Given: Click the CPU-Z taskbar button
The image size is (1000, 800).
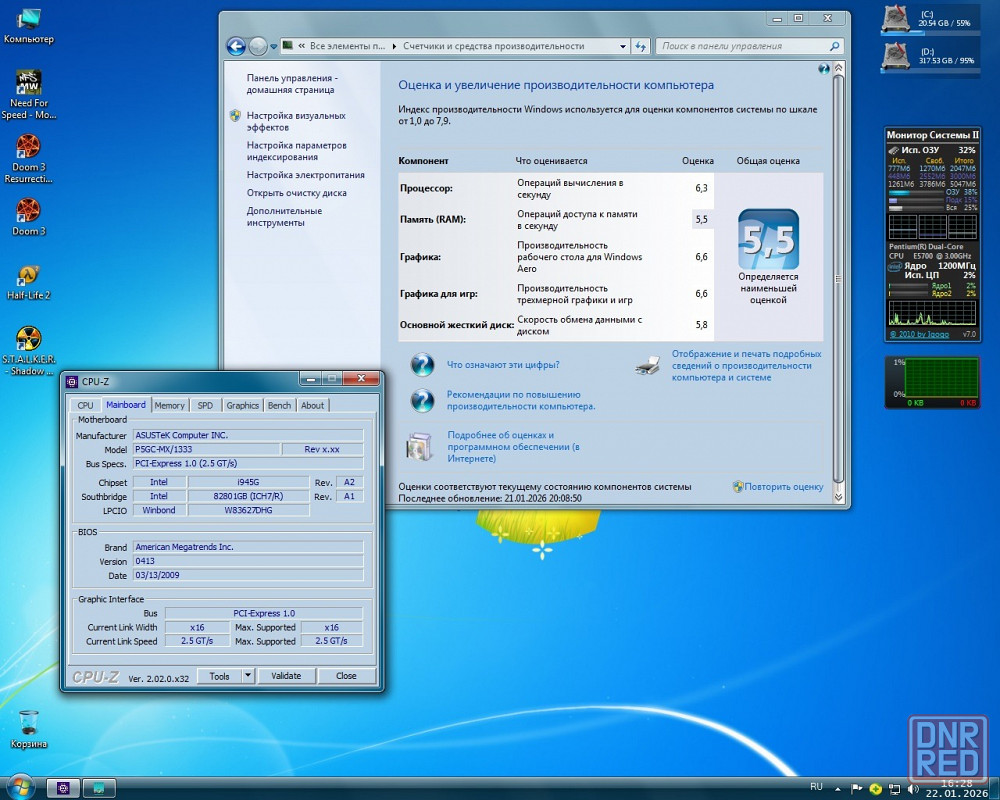Looking at the screenshot, I should point(63,788).
